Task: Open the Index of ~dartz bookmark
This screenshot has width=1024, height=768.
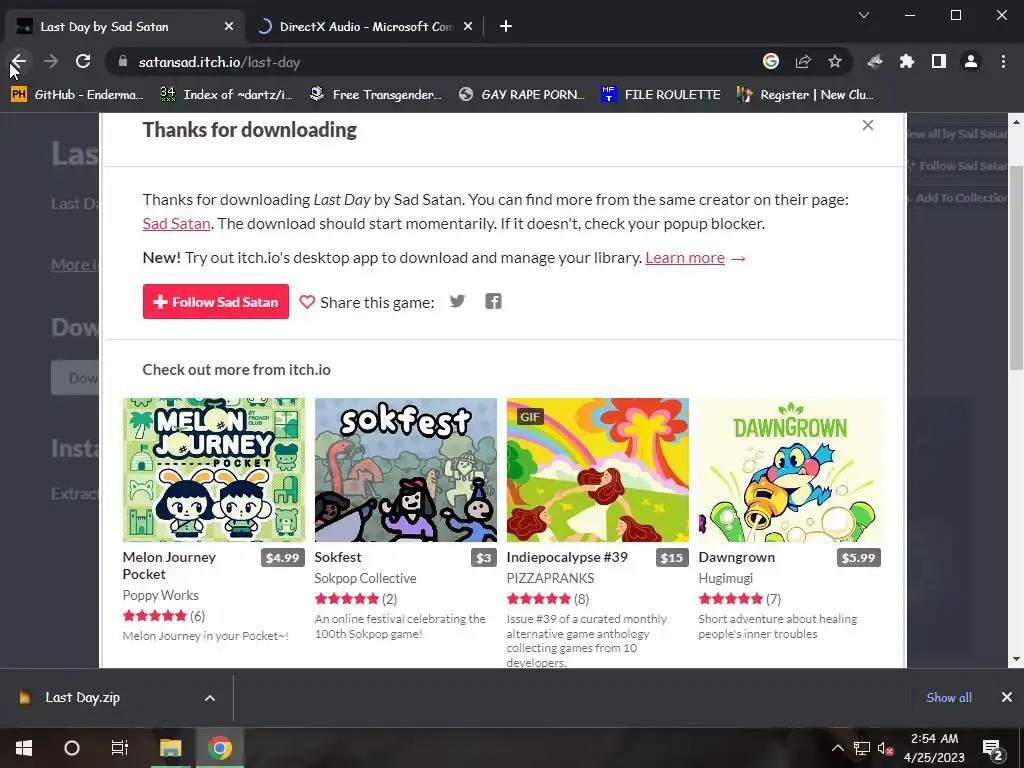Action: pos(227,95)
